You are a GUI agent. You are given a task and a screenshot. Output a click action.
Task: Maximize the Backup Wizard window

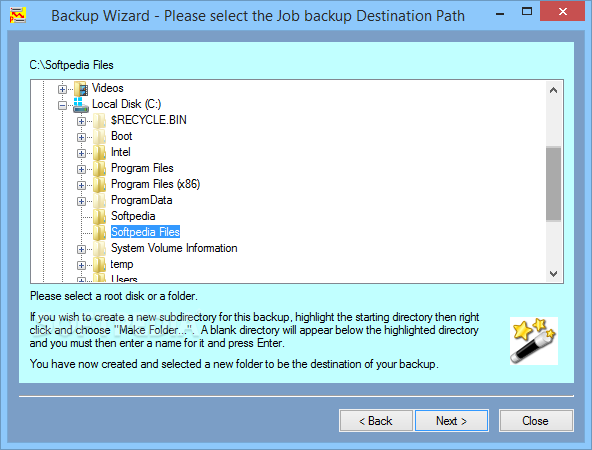tap(527, 12)
